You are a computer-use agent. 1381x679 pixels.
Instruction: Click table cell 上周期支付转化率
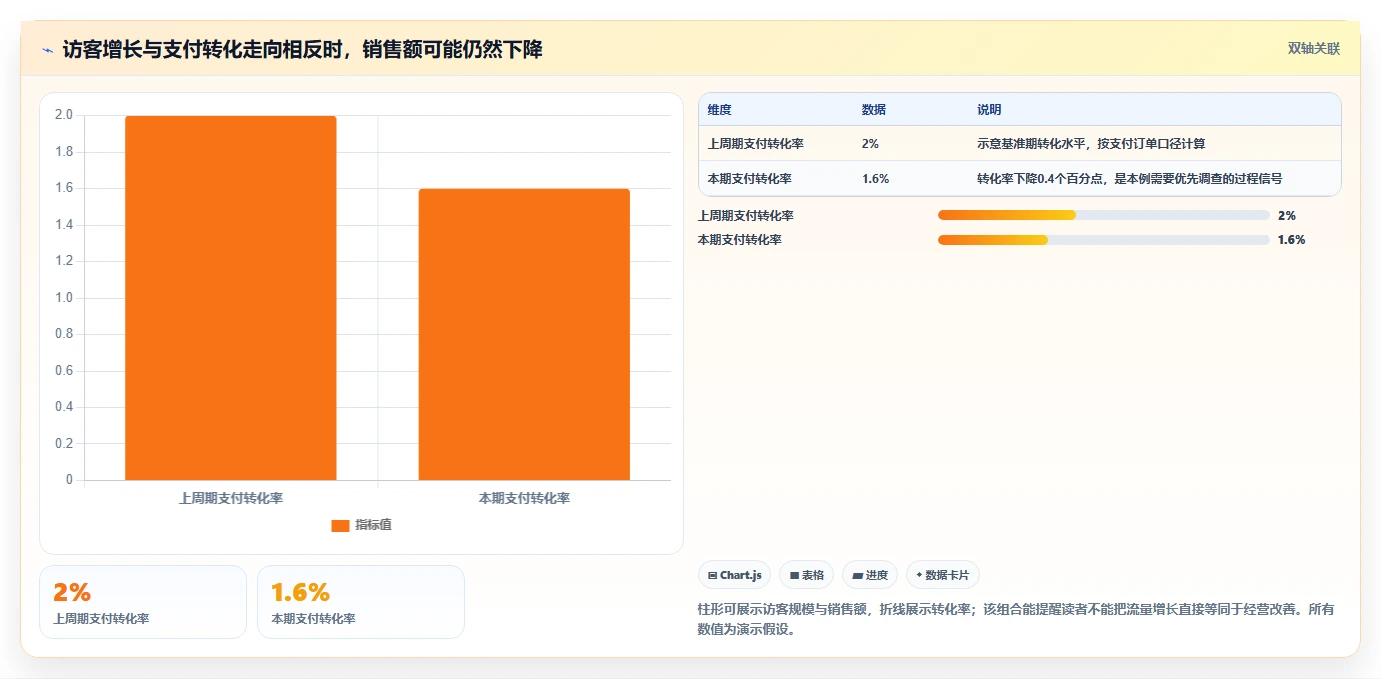coord(755,144)
